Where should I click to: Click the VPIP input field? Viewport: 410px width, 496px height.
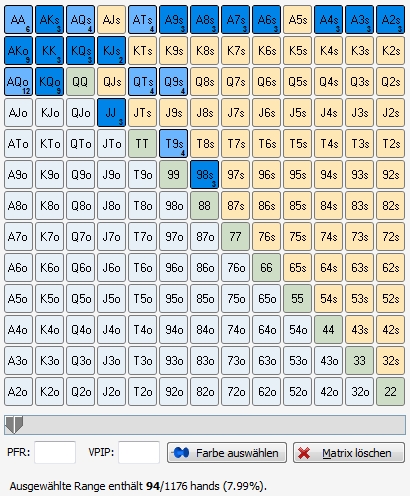[139, 452]
